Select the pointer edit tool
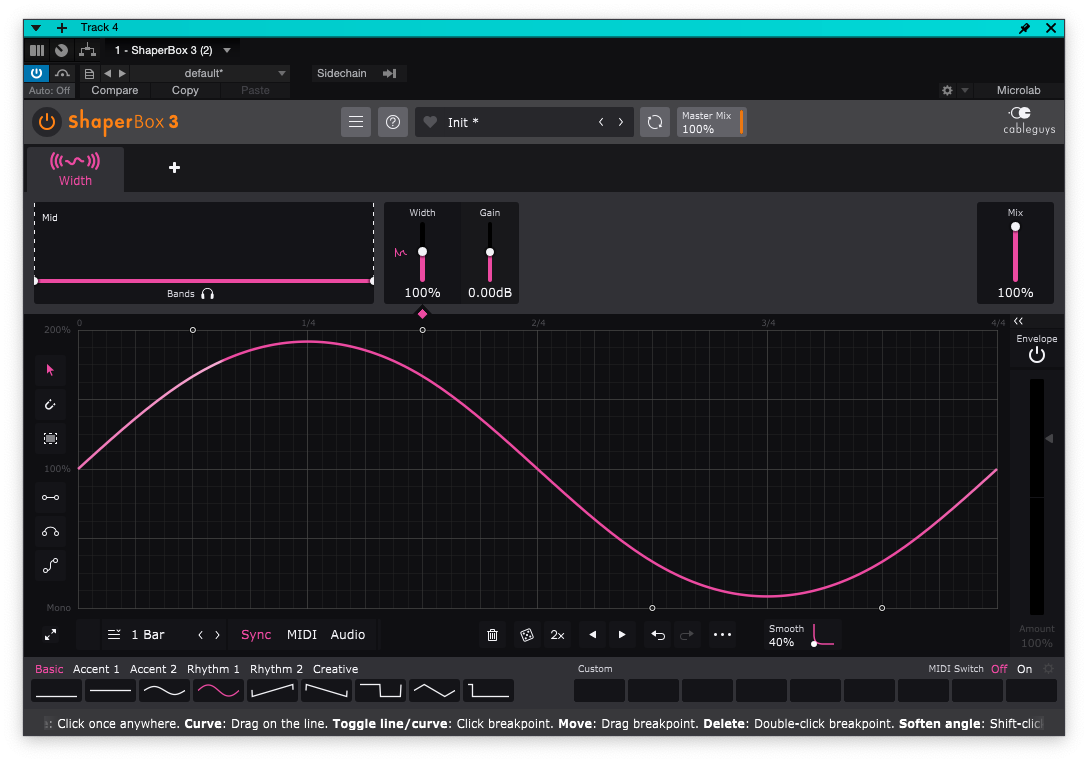This screenshot has width=1088, height=763. pos(50,370)
